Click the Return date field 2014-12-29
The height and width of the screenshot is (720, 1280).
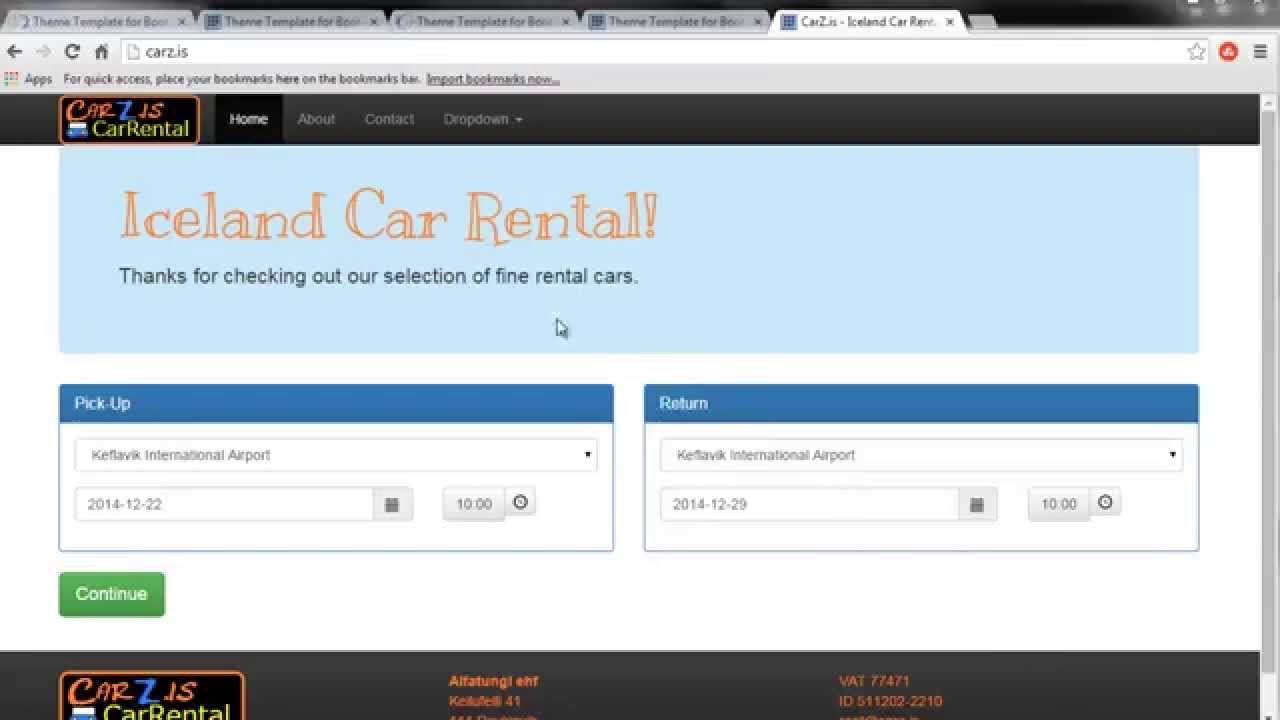click(809, 504)
